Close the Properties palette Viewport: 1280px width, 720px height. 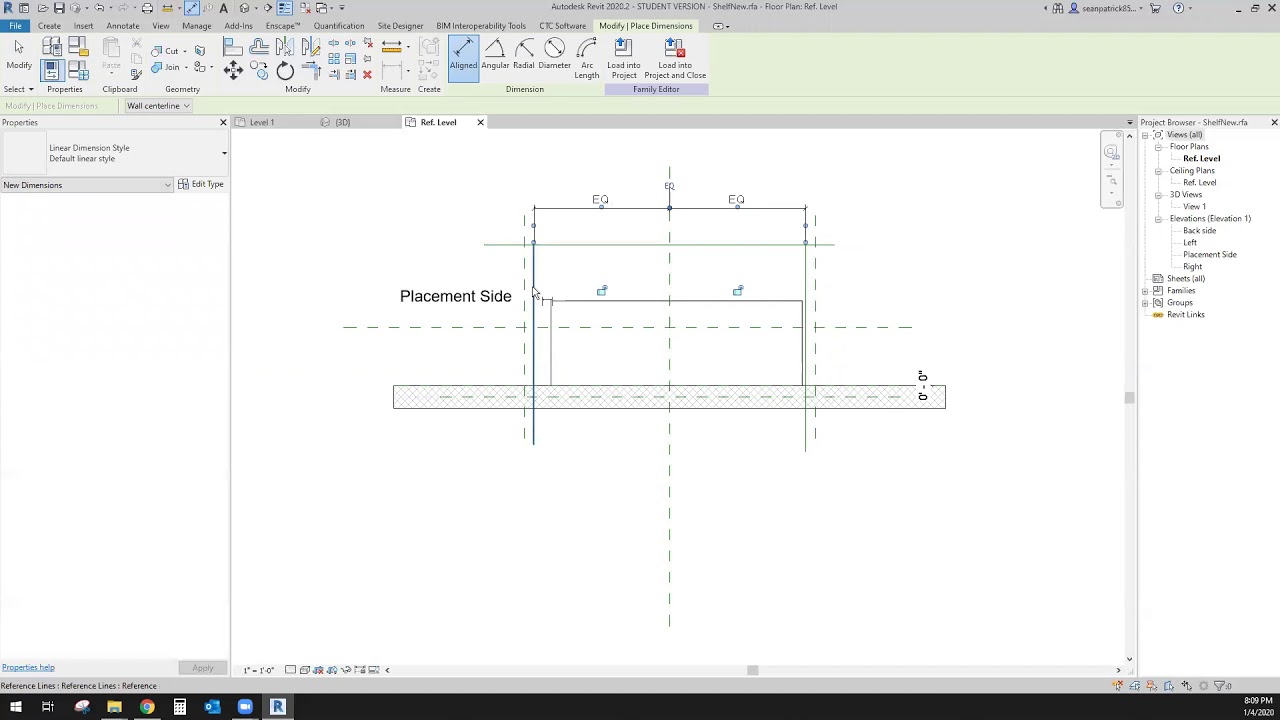(x=223, y=122)
